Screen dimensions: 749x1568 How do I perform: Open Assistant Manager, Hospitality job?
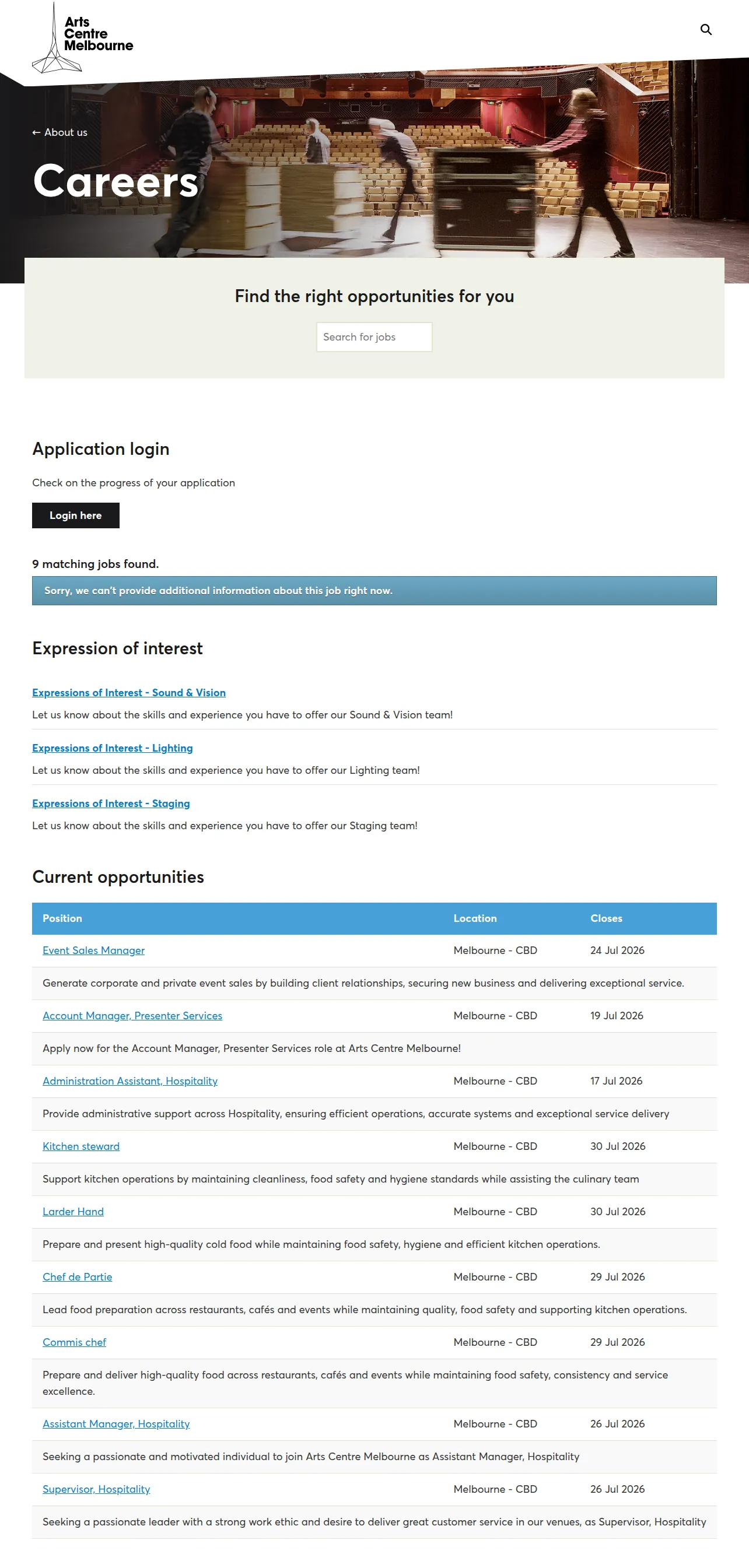tap(116, 1423)
